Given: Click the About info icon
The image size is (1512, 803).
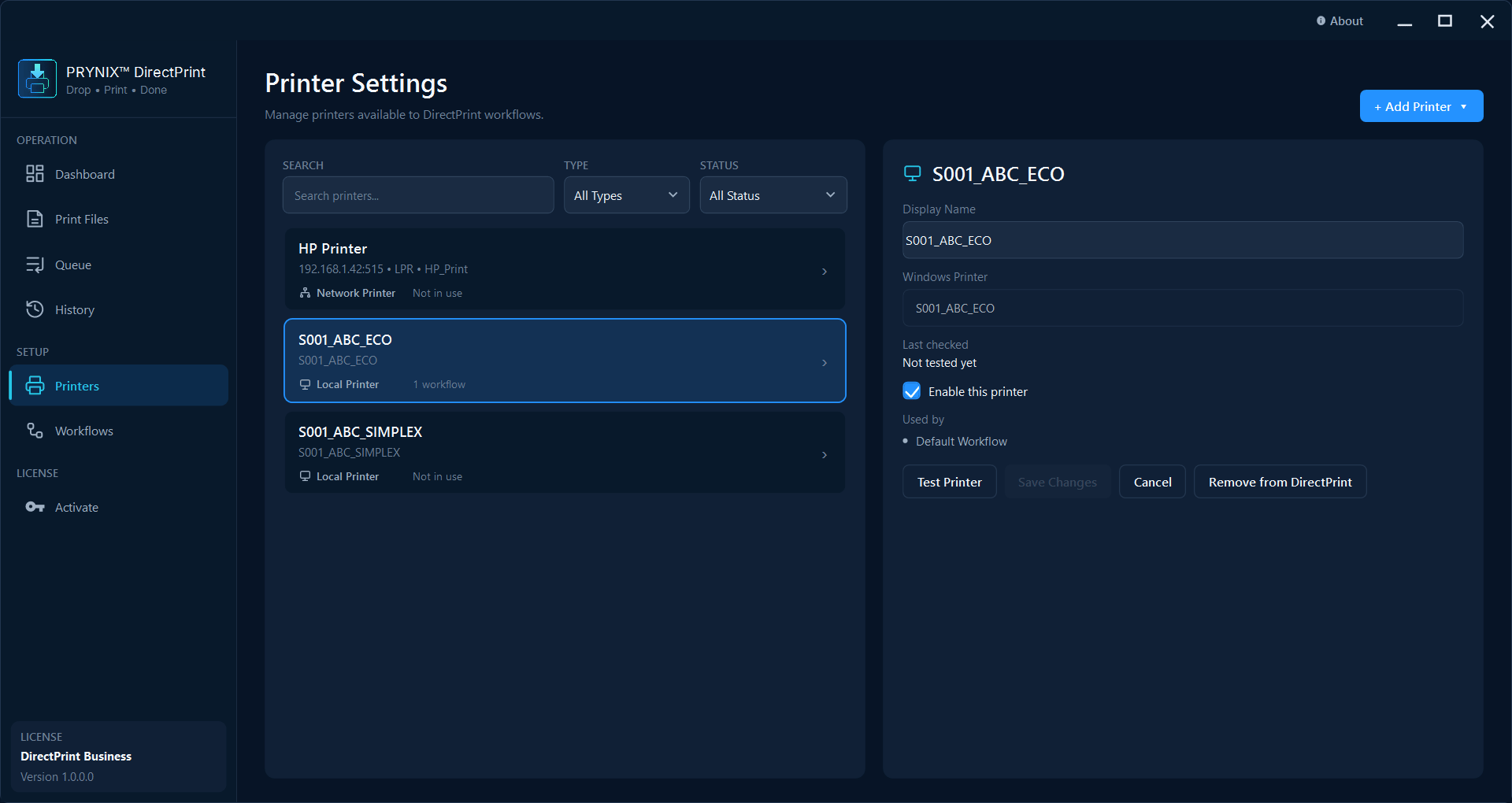Looking at the screenshot, I should coord(1321,21).
